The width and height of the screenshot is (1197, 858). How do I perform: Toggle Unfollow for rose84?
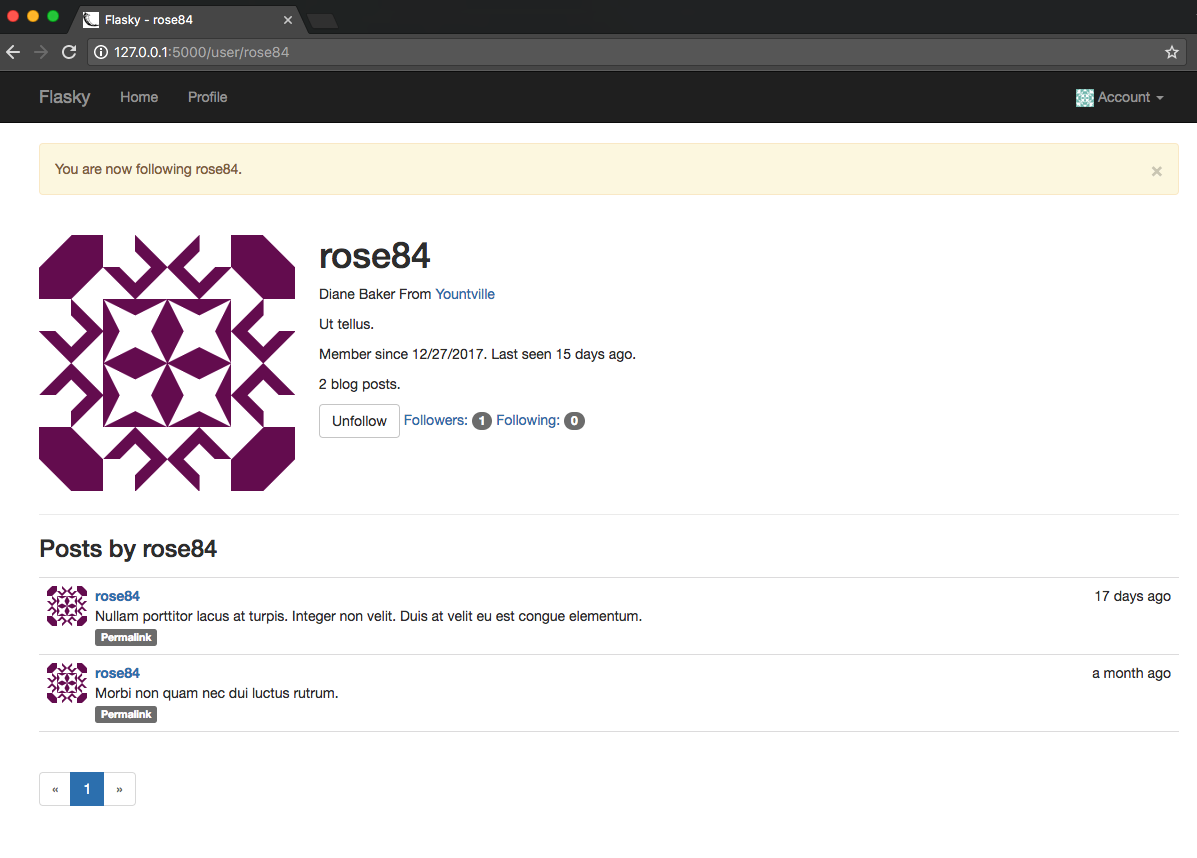coord(359,421)
